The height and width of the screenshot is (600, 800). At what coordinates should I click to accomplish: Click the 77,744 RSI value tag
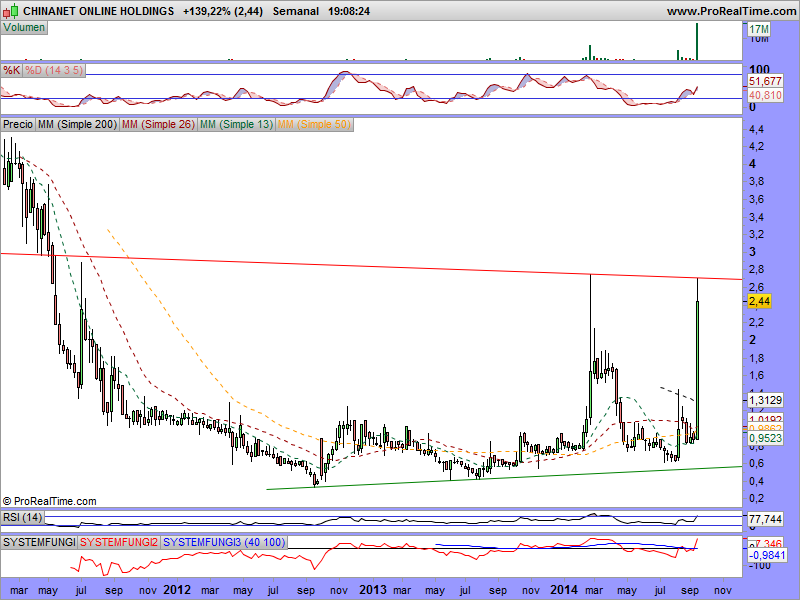(x=765, y=519)
